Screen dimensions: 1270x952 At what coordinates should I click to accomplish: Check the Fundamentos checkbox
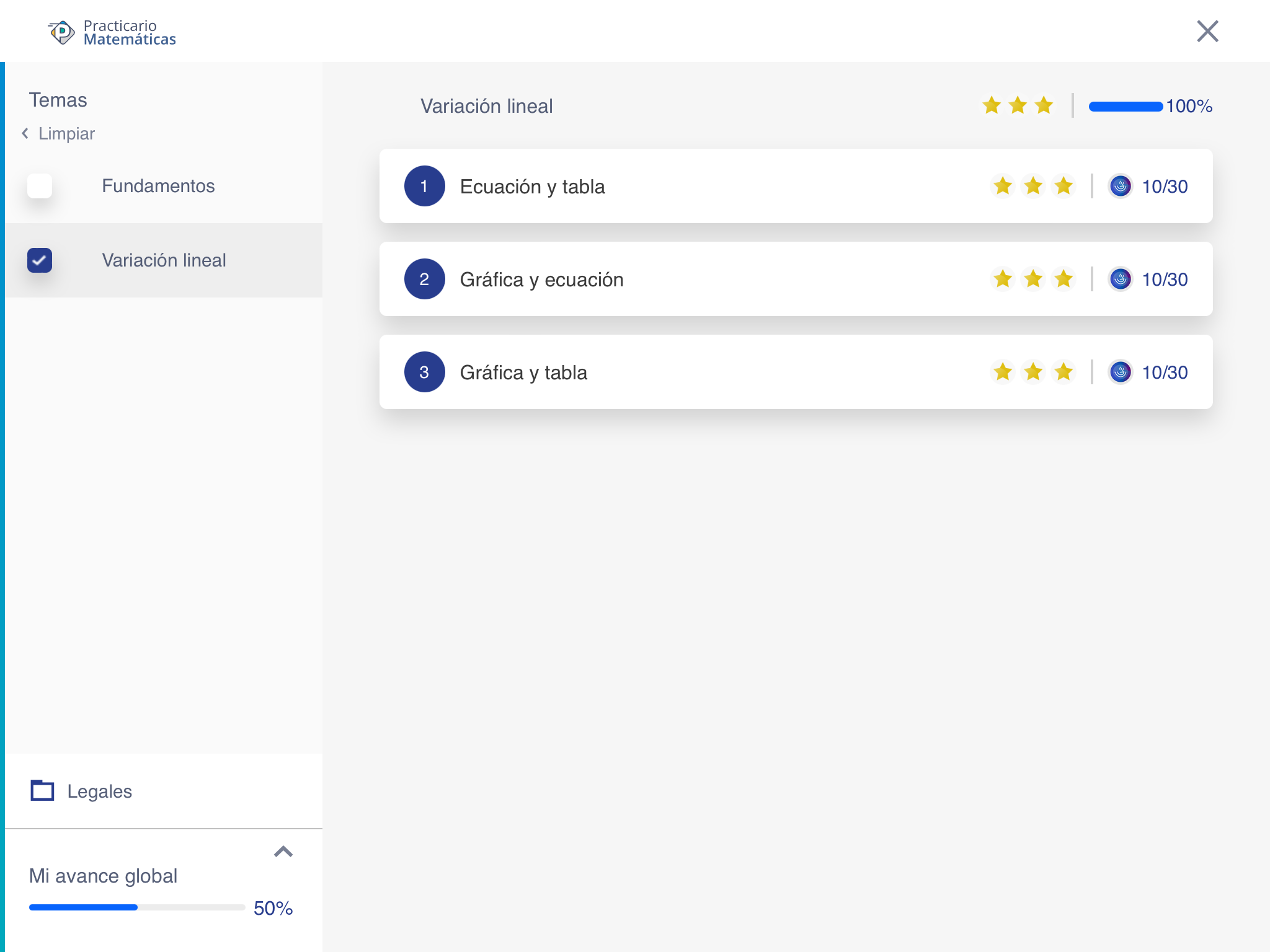40,186
